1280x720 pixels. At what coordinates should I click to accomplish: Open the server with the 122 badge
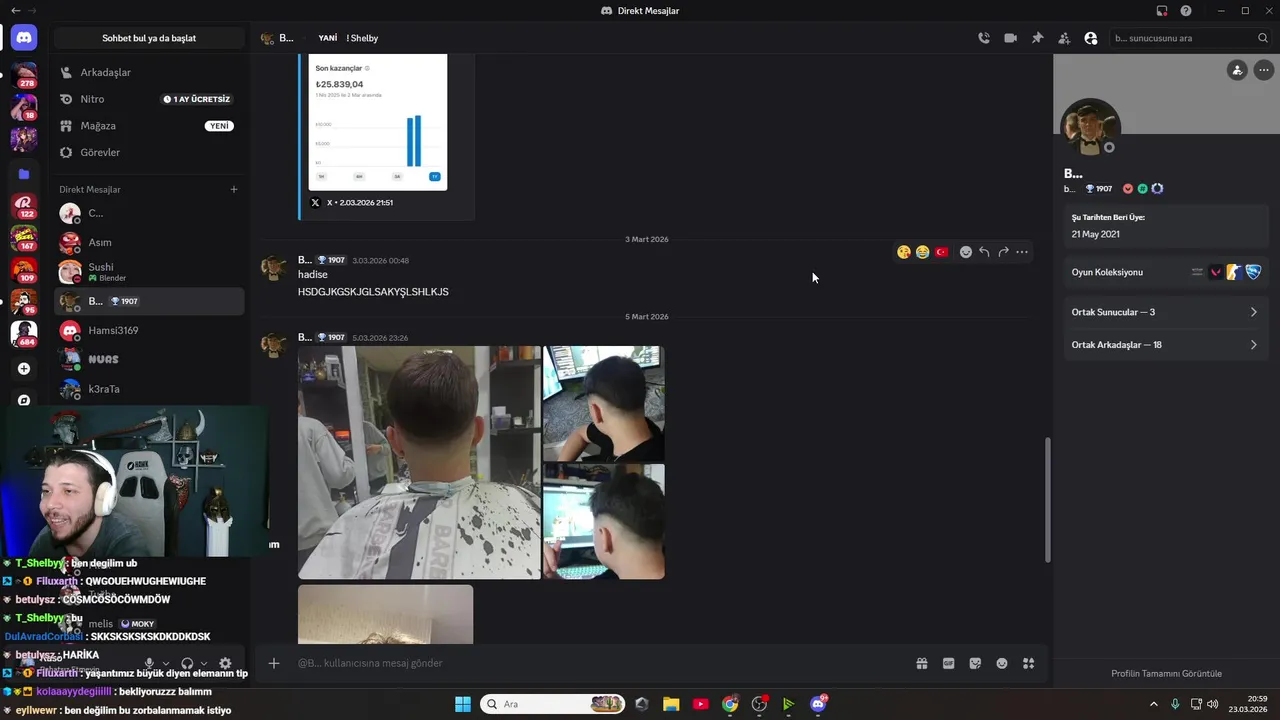click(24, 206)
